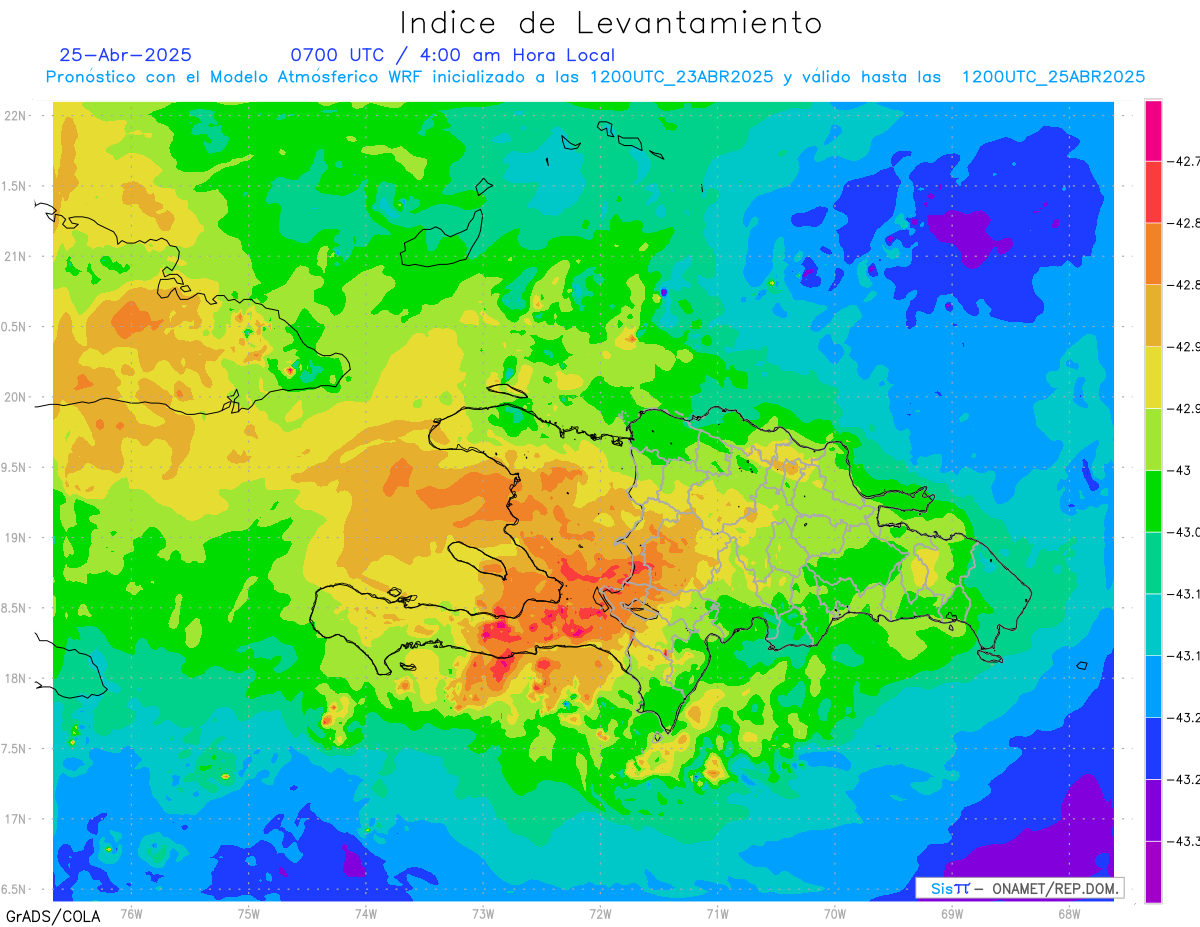Select the pure green legend swatch

tap(1153, 501)
